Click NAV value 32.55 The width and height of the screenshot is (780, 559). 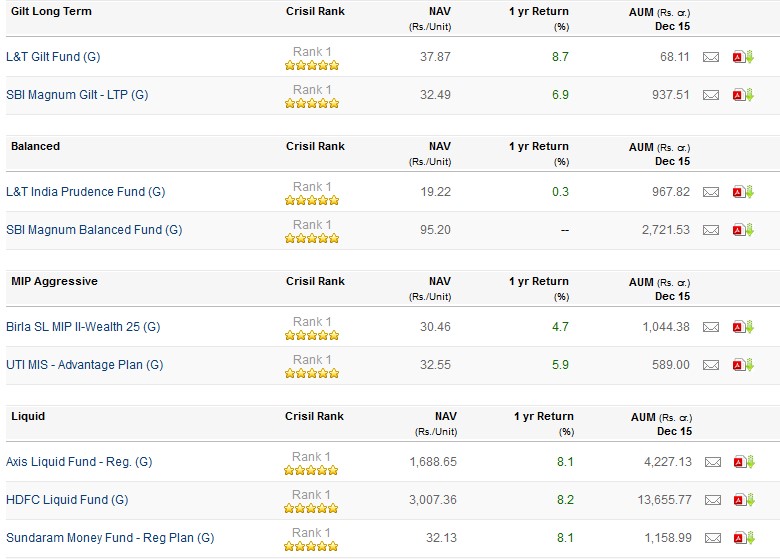[435, 365]
